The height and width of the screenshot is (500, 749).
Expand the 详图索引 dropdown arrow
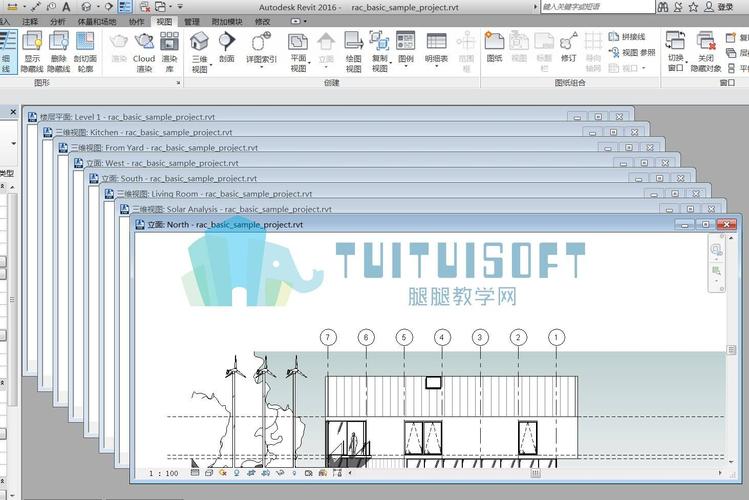pos(261,67)
